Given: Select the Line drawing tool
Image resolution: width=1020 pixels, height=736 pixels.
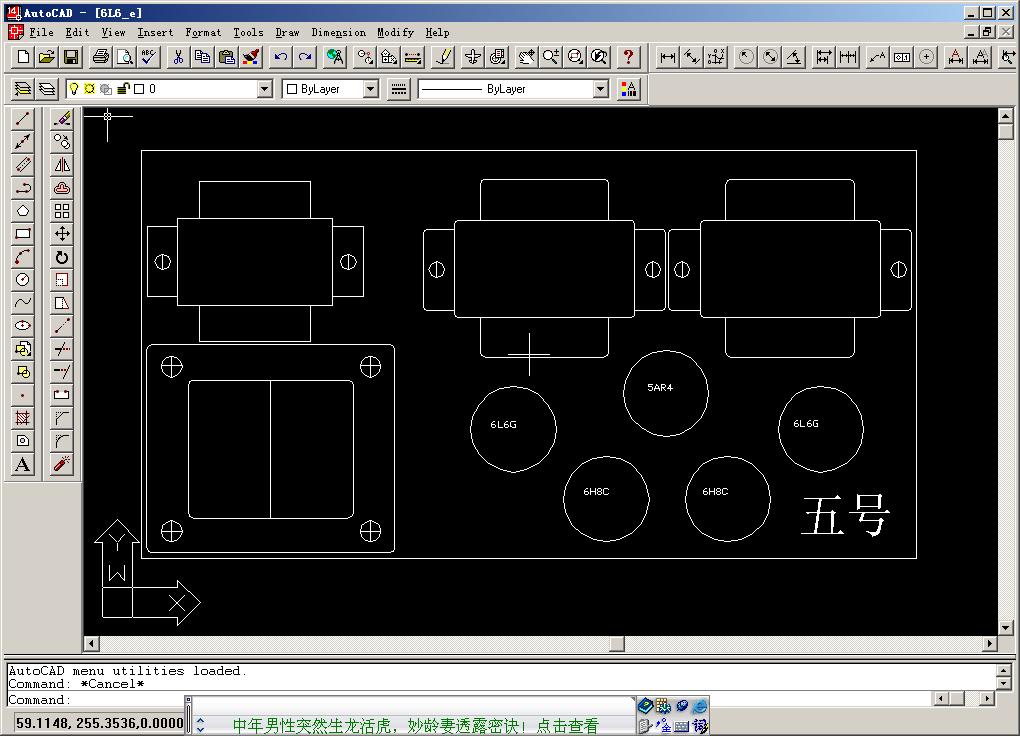Looking at the screenshot, I should click(23, 119).
